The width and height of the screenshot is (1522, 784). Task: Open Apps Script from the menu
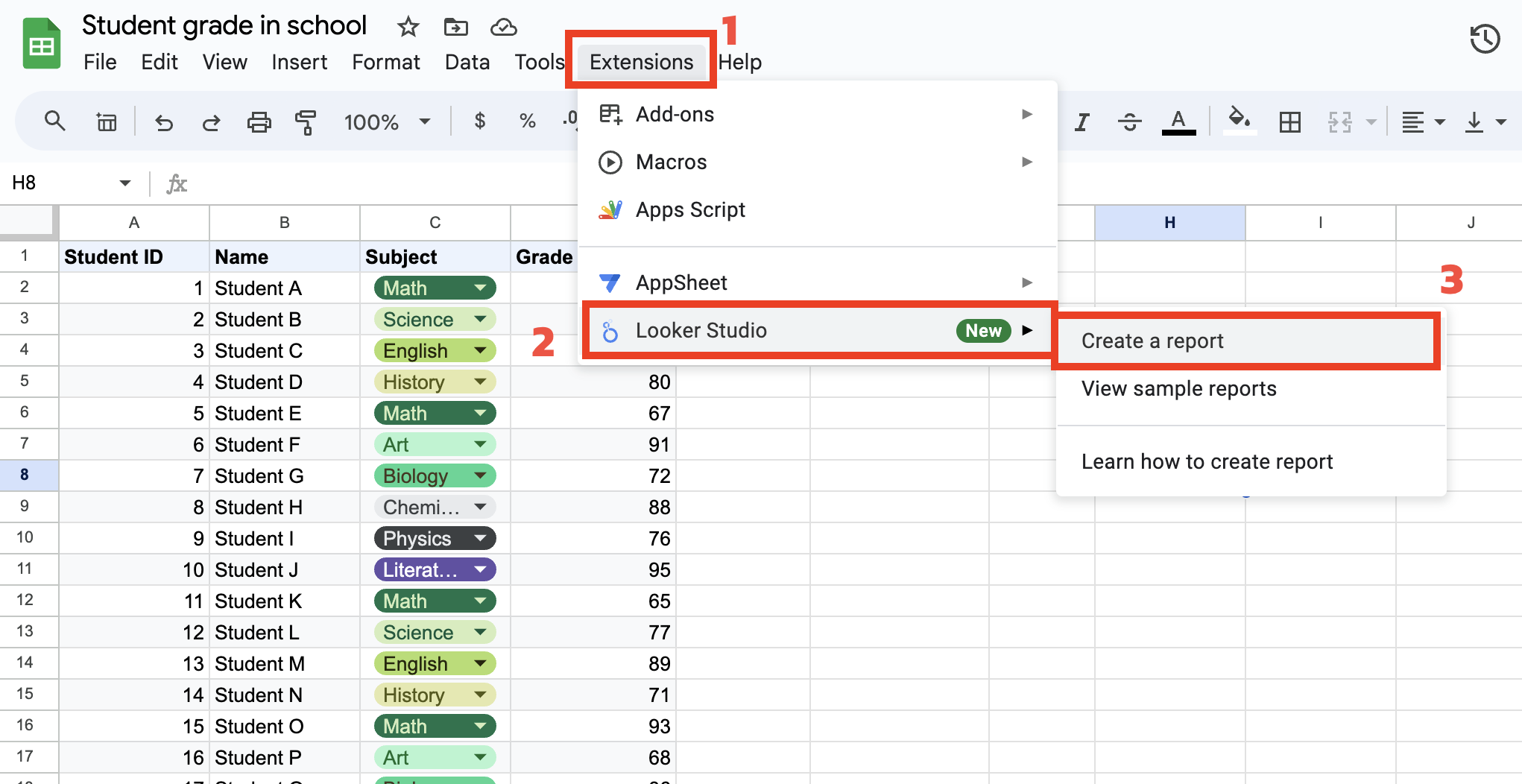click(x=689, y=209)
